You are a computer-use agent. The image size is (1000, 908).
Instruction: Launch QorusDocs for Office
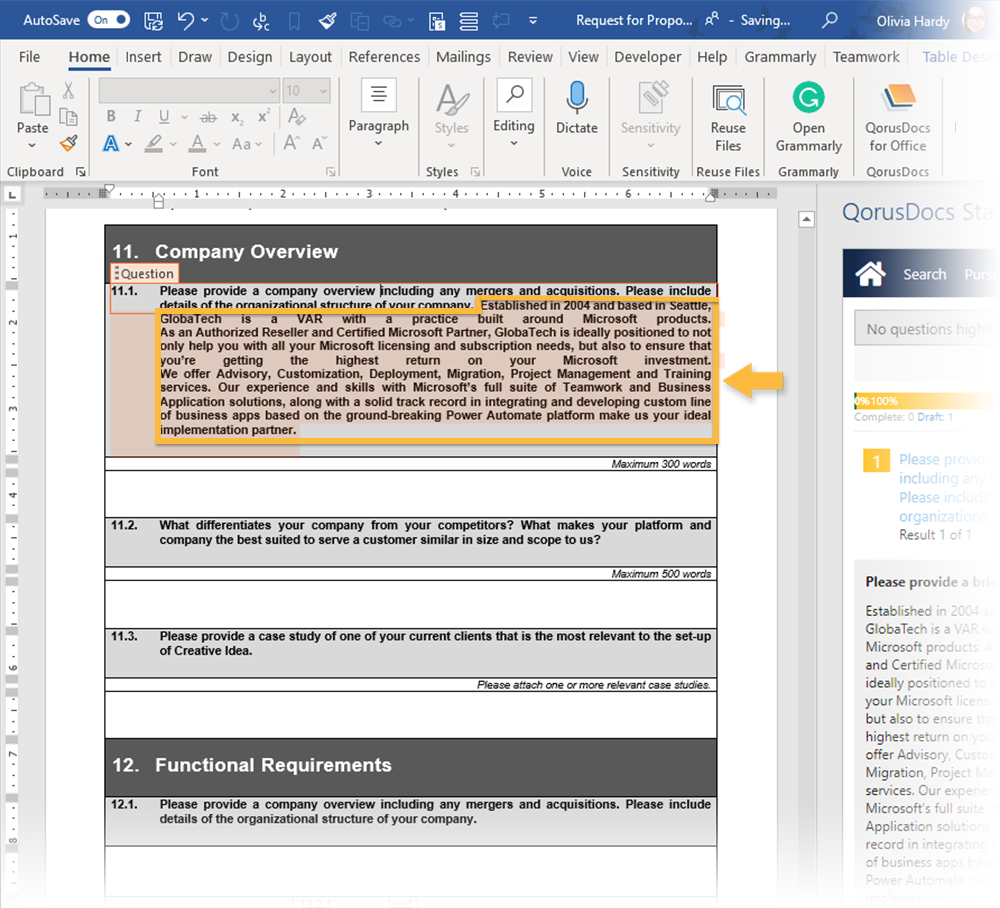click(897, 119)
